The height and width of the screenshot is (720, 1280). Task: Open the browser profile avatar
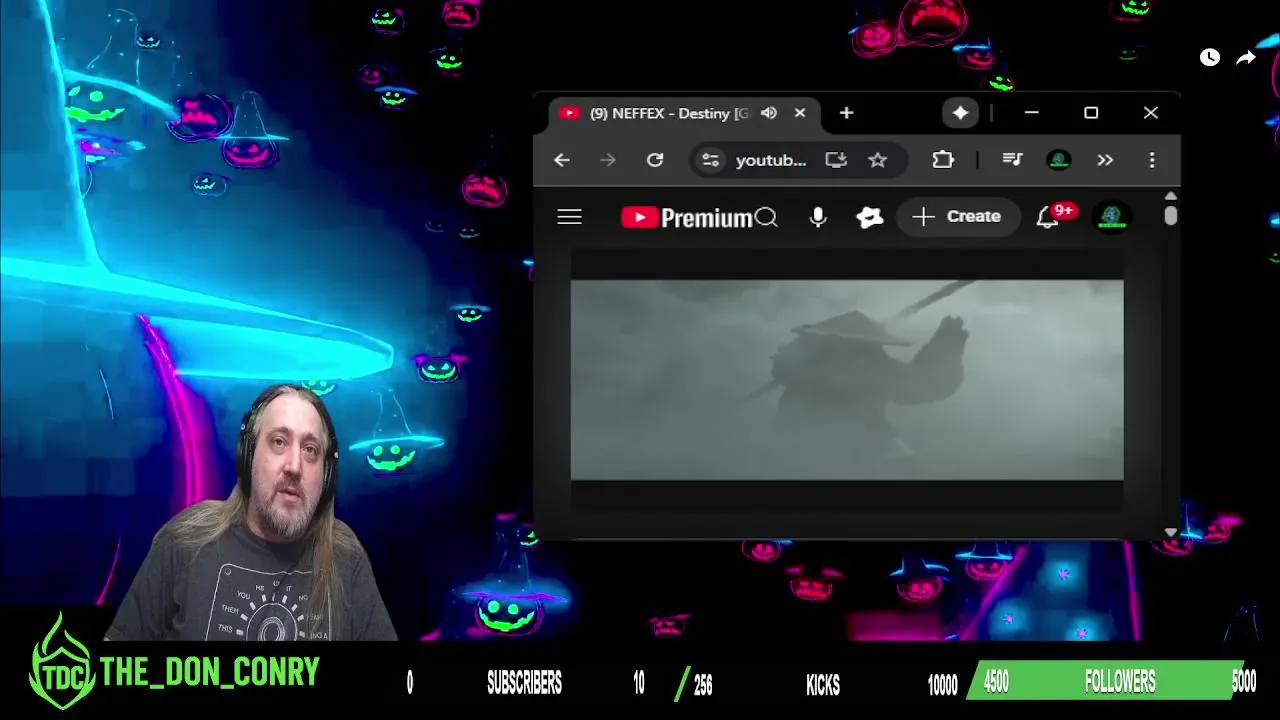1059,160
